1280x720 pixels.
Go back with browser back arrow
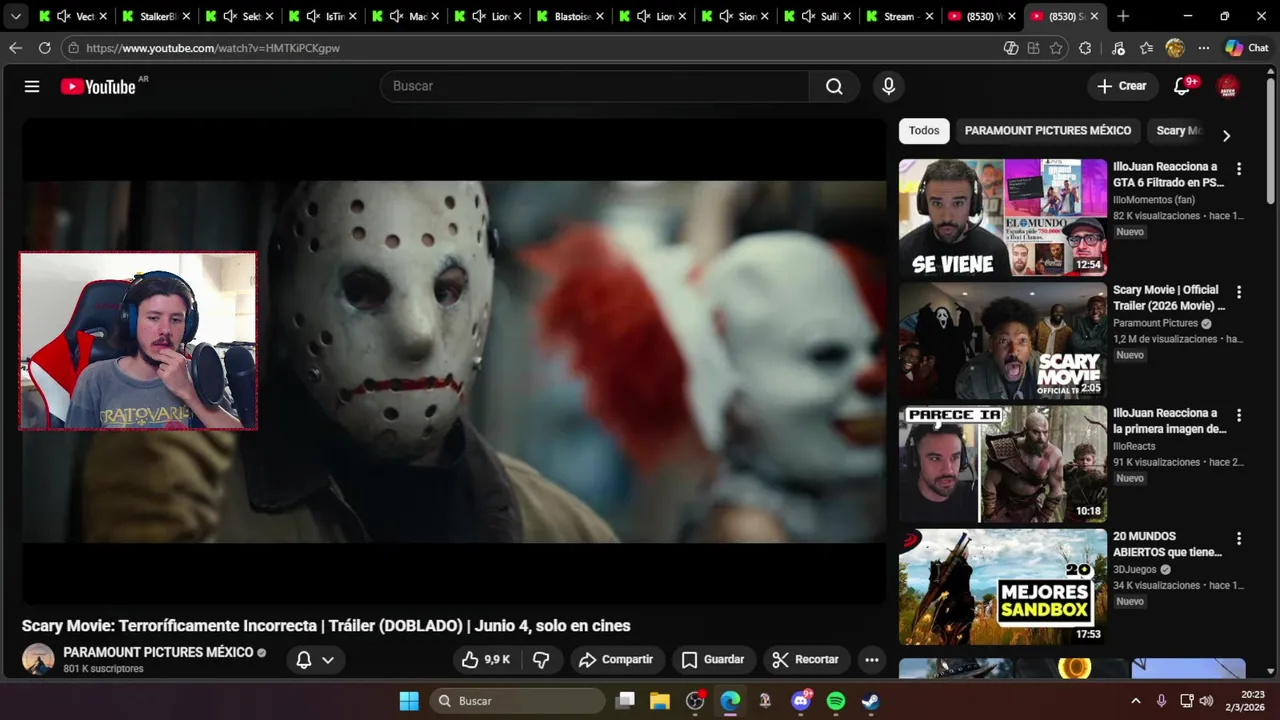[x=15, y=48]
